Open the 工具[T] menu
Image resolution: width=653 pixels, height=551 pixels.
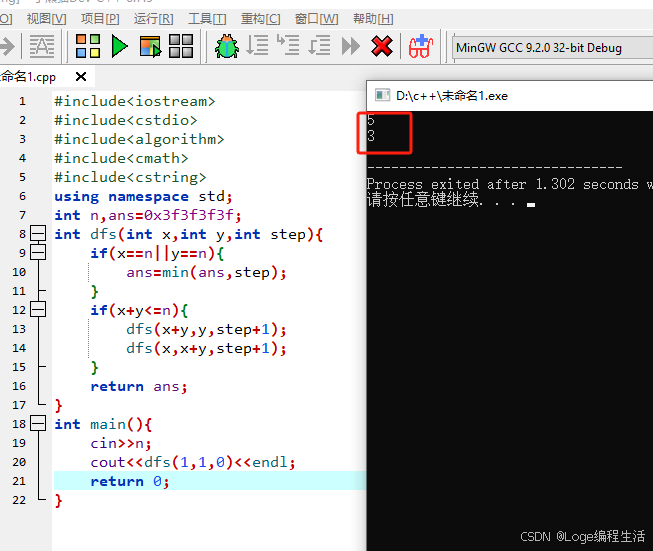point(207,19)
